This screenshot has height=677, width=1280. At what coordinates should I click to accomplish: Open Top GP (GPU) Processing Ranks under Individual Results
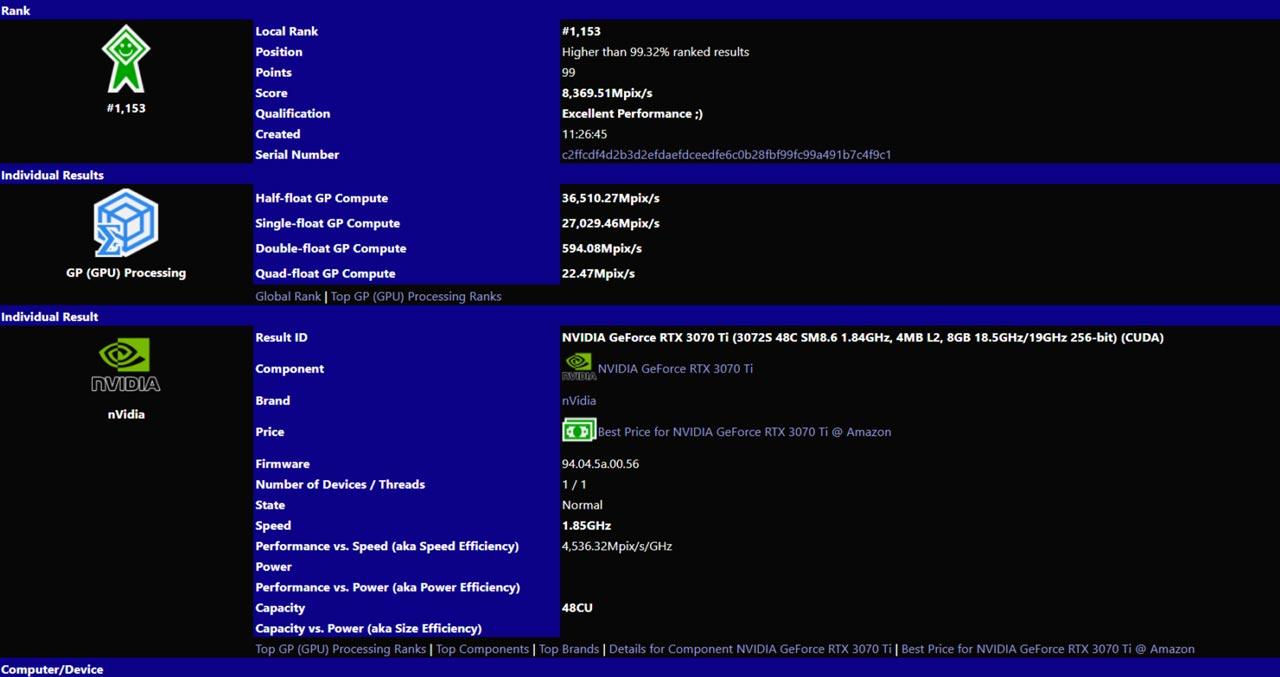[416, 296]
